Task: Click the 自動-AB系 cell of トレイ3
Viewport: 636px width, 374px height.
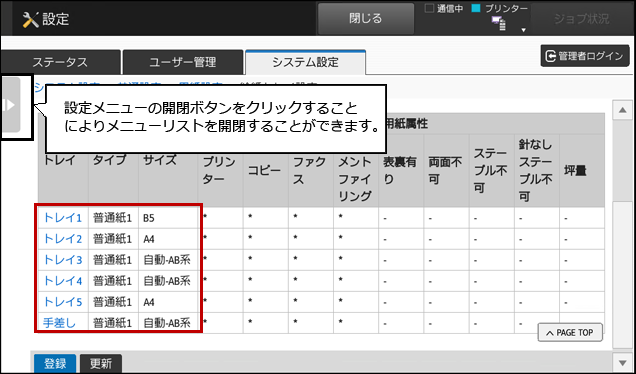Action: tap(168, 260)
